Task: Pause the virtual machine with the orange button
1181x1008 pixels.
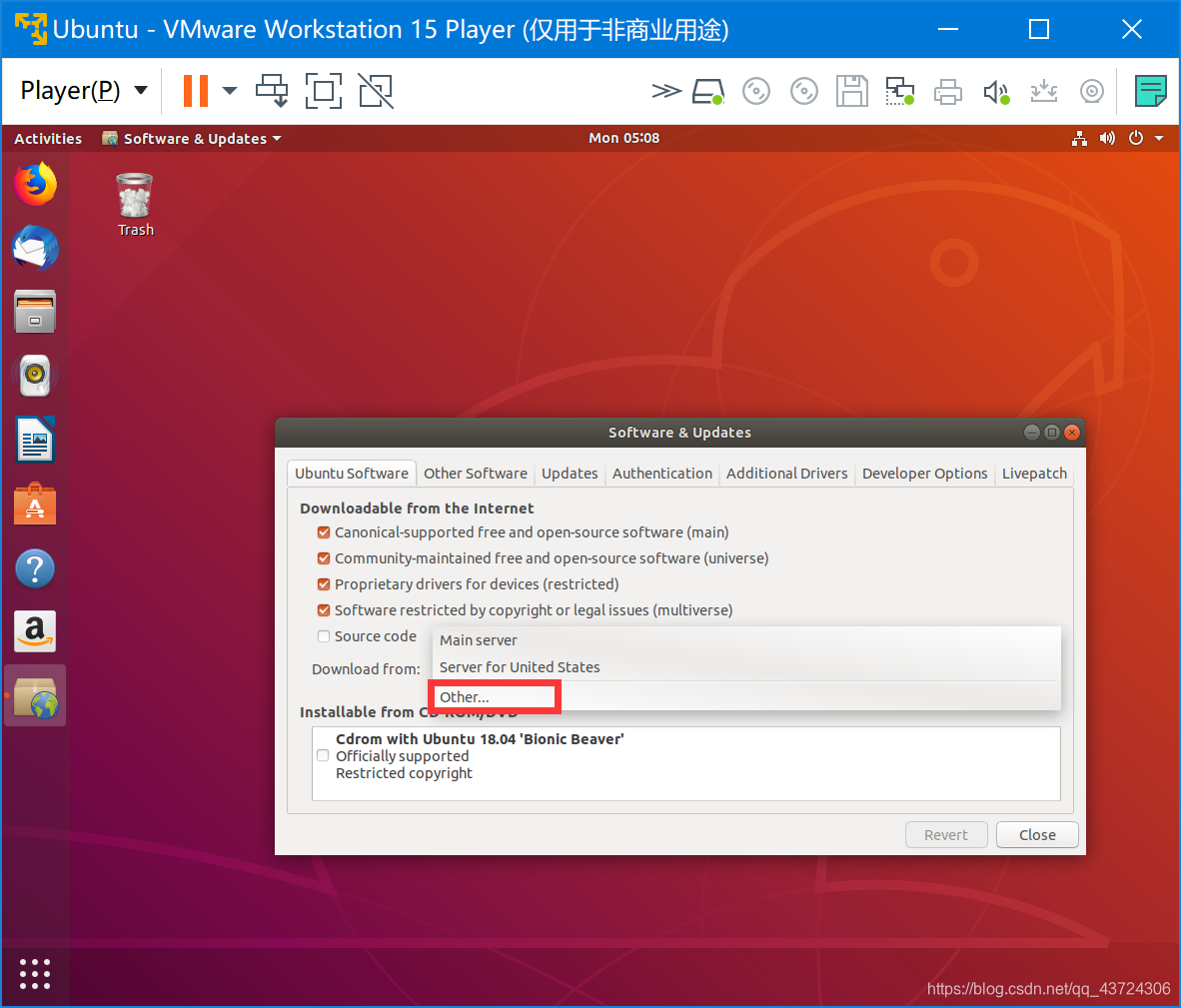Action: pos(196,91)
